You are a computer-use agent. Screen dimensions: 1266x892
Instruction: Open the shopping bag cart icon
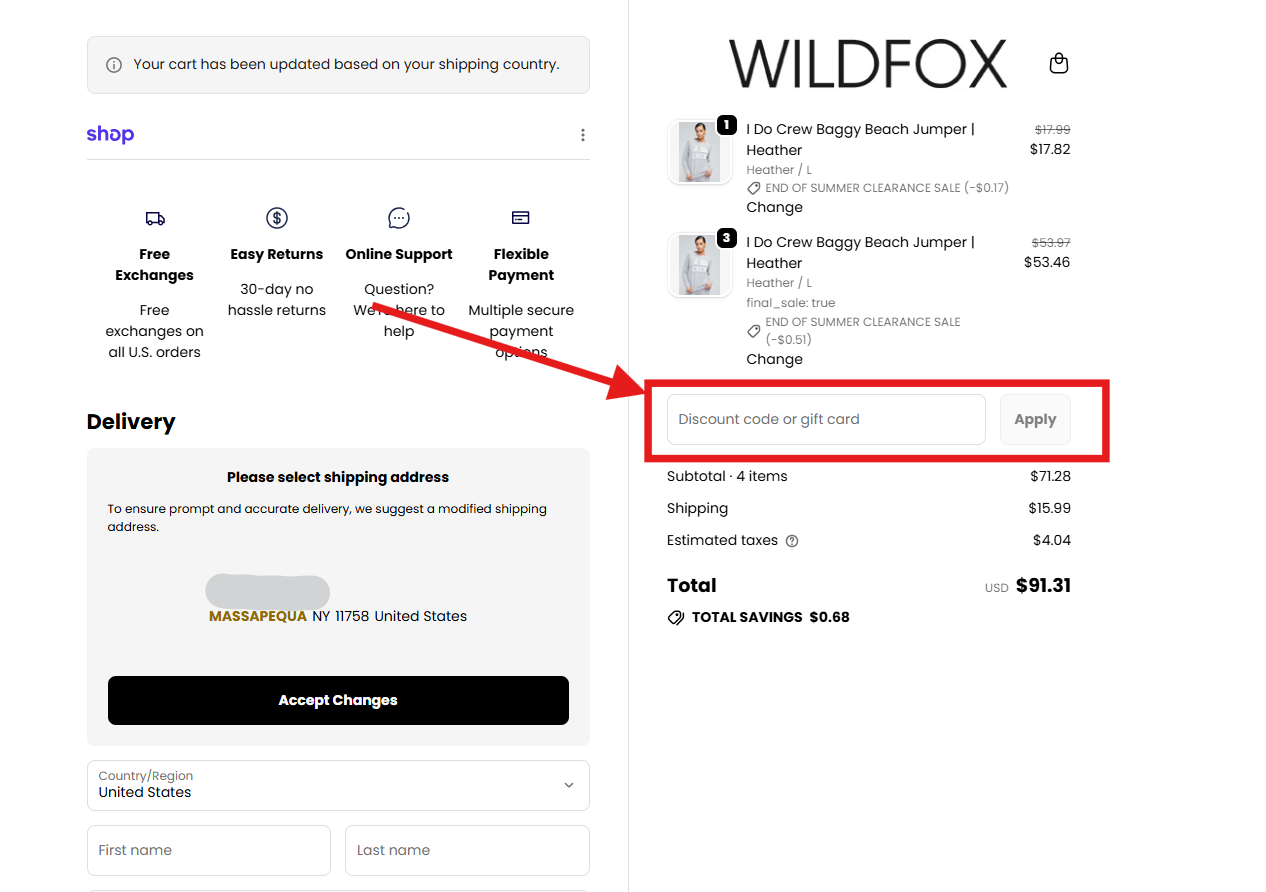point(1059,64)
